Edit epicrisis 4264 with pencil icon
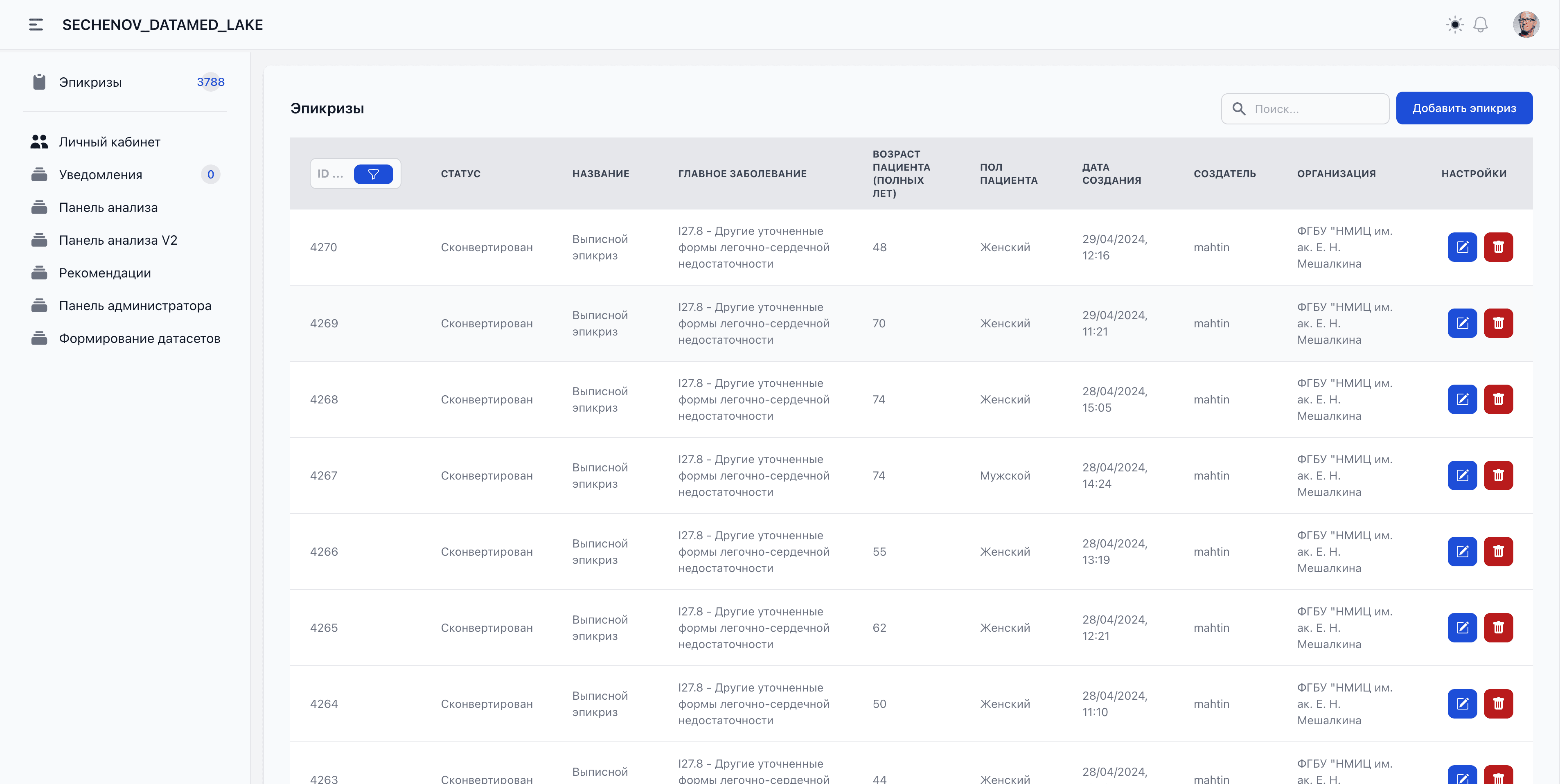This screenshot has height=784, width=1560. [x=1462, y=703]
